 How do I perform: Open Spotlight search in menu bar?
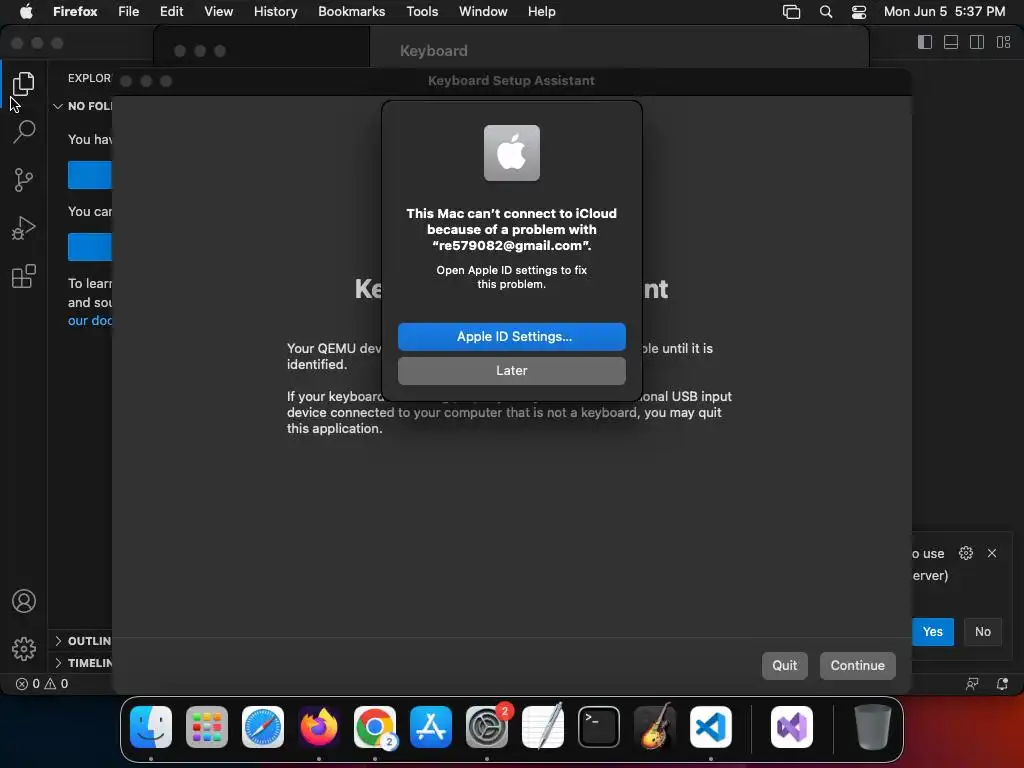pos(825,11)
